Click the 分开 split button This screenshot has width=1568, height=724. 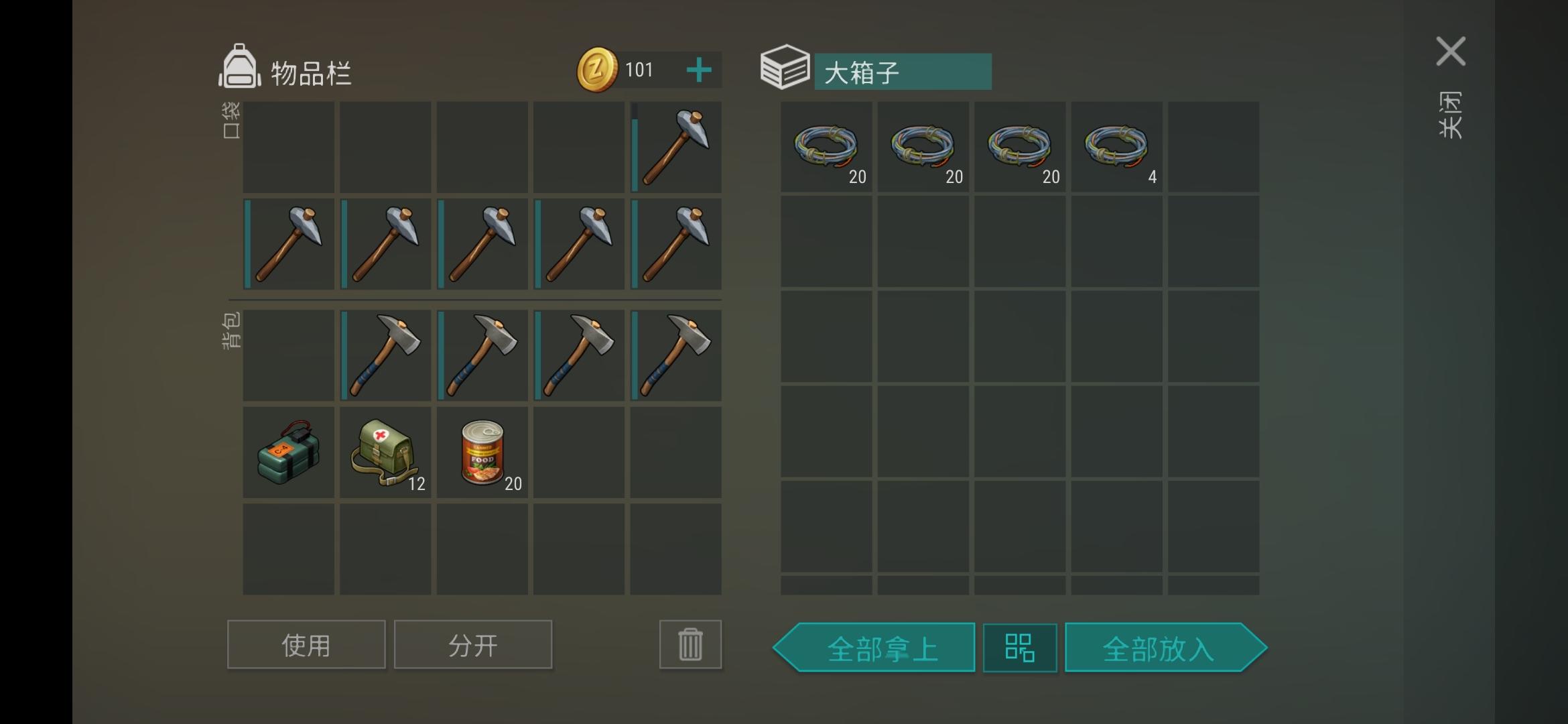473,644
